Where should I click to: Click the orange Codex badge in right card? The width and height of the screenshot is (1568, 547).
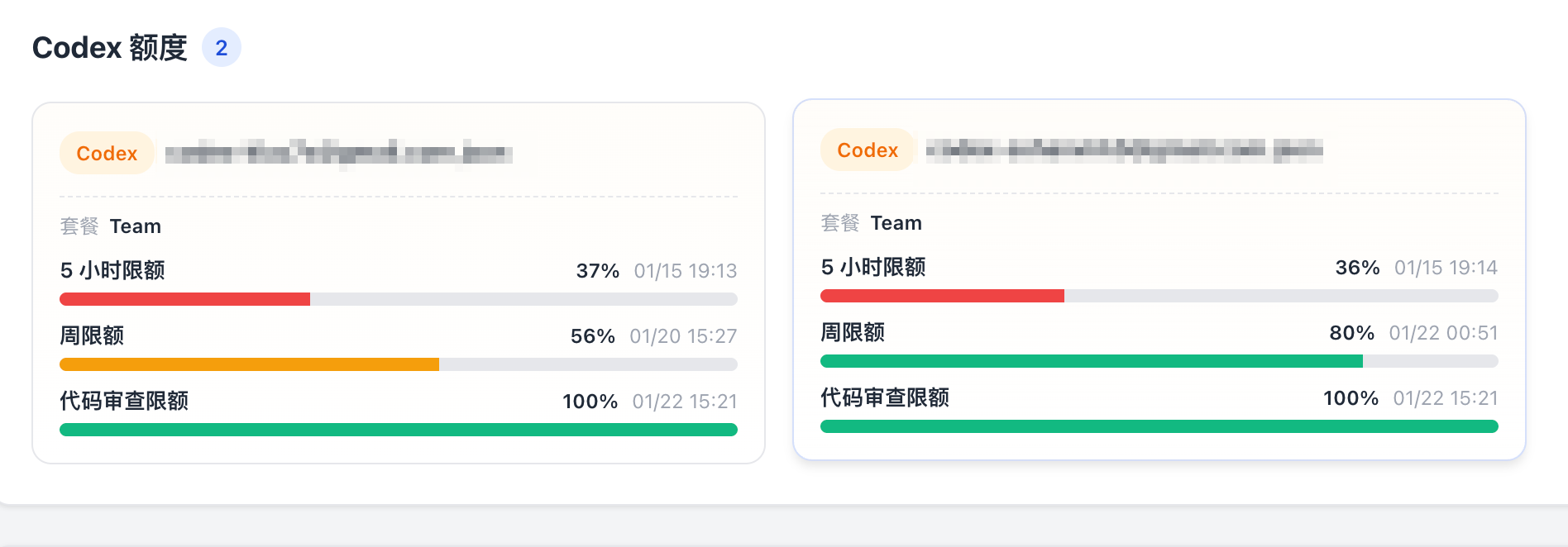click(x=868, y=150)
